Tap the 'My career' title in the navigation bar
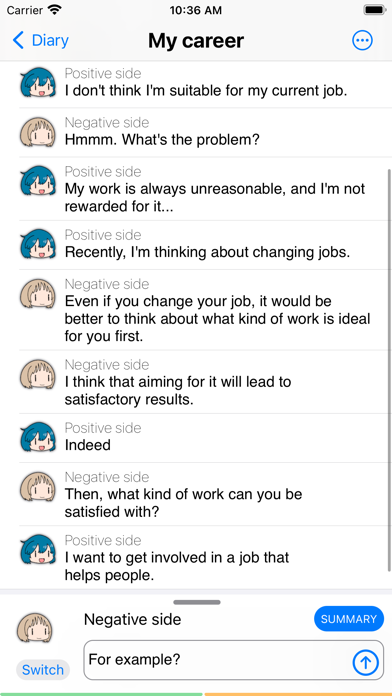Image resolution: width=392 pixels, height=696 pixels. click(196, 41)
